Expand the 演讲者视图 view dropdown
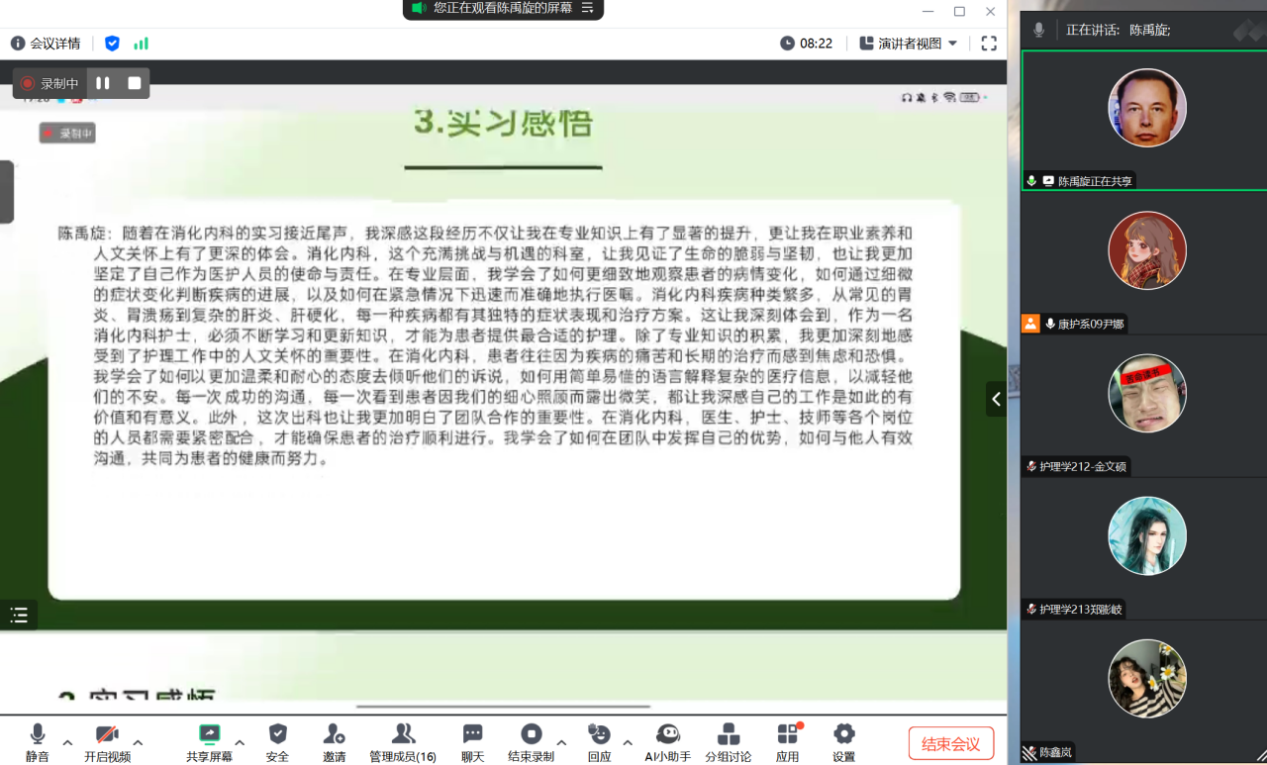 [x=909, y=43]
